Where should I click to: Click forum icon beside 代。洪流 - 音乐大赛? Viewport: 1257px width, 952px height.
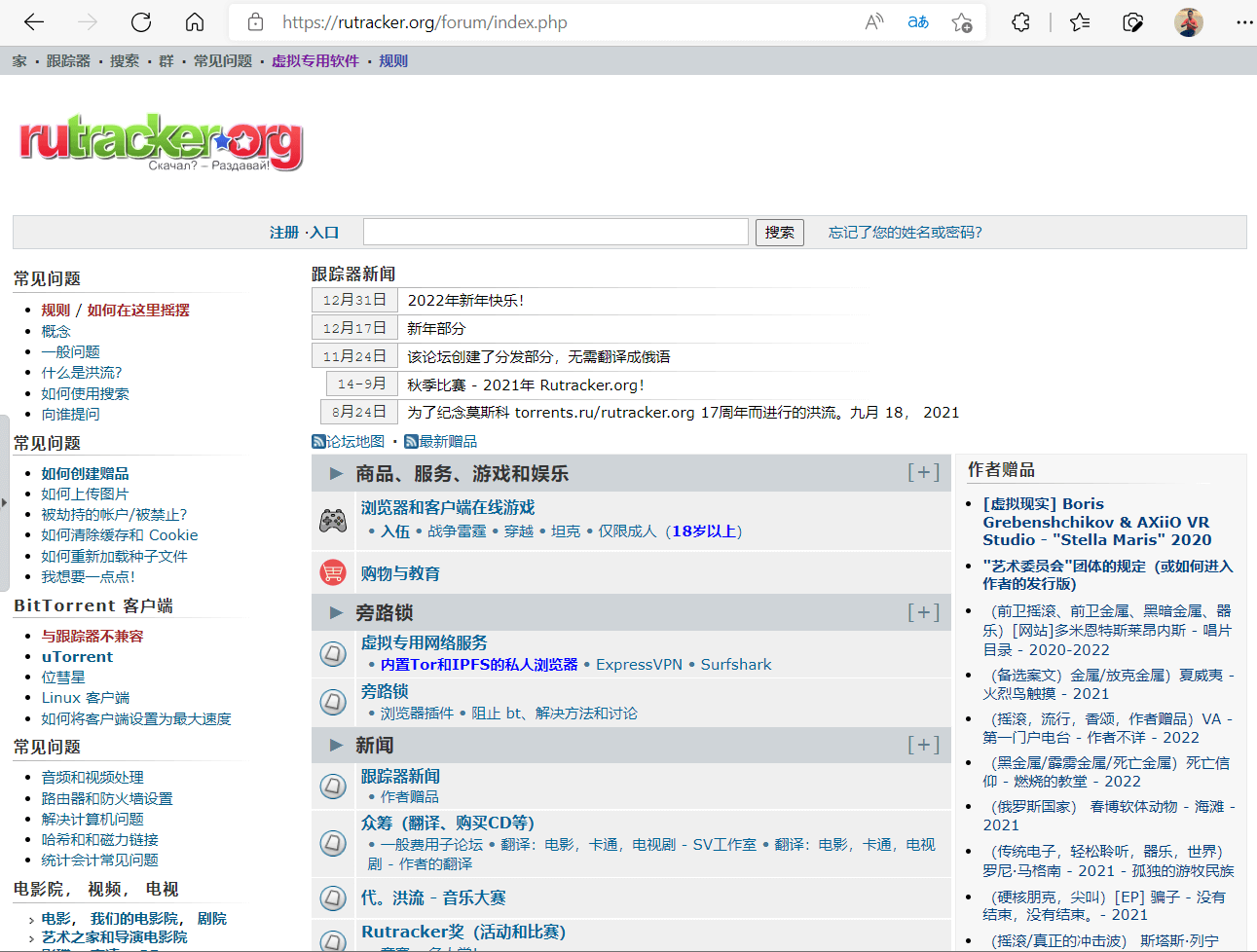pyautogui.click(x=333, y=897)
